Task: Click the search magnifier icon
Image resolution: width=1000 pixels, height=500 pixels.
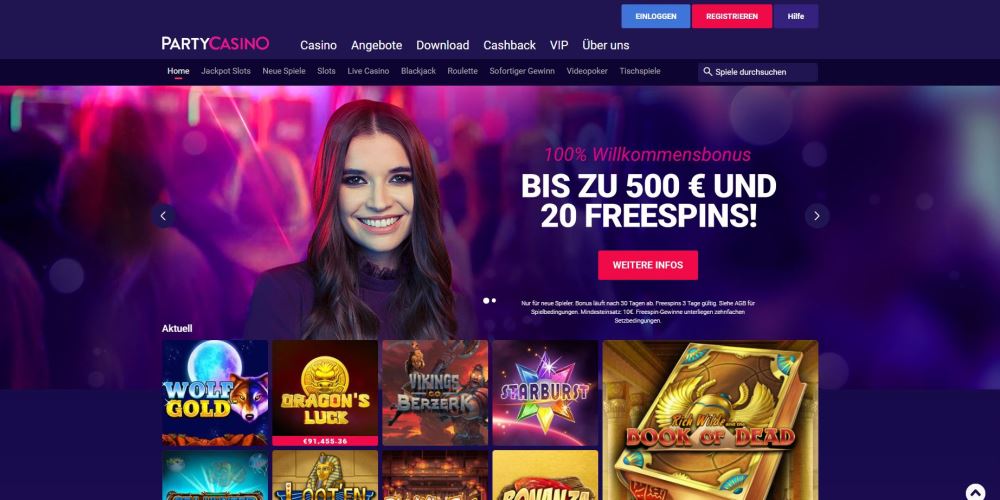Action: [707, 72]
